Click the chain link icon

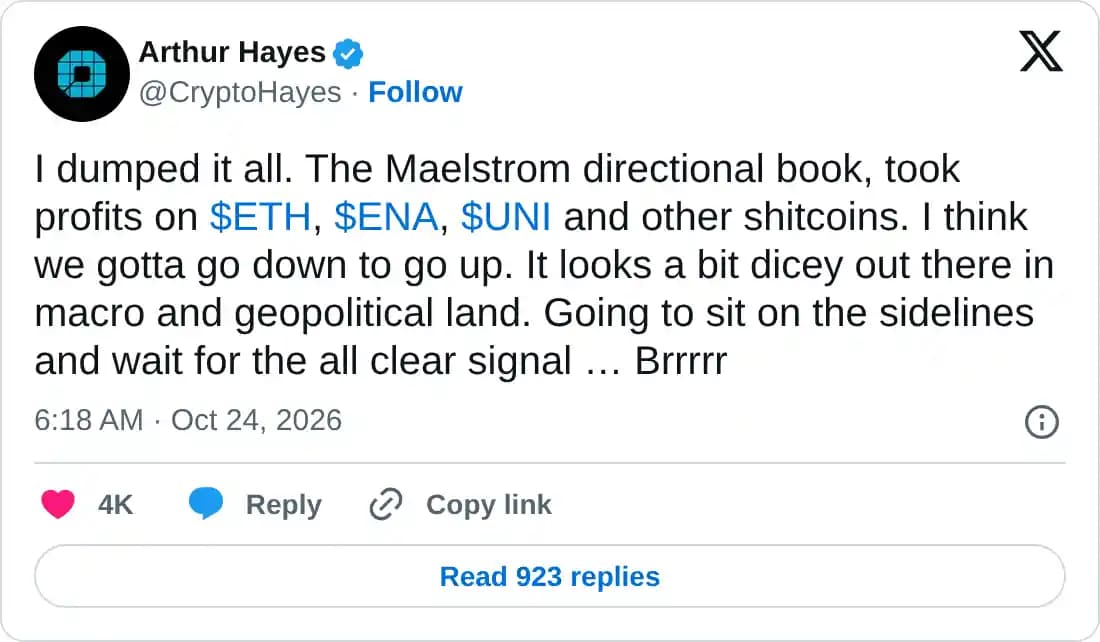(386, 504)
